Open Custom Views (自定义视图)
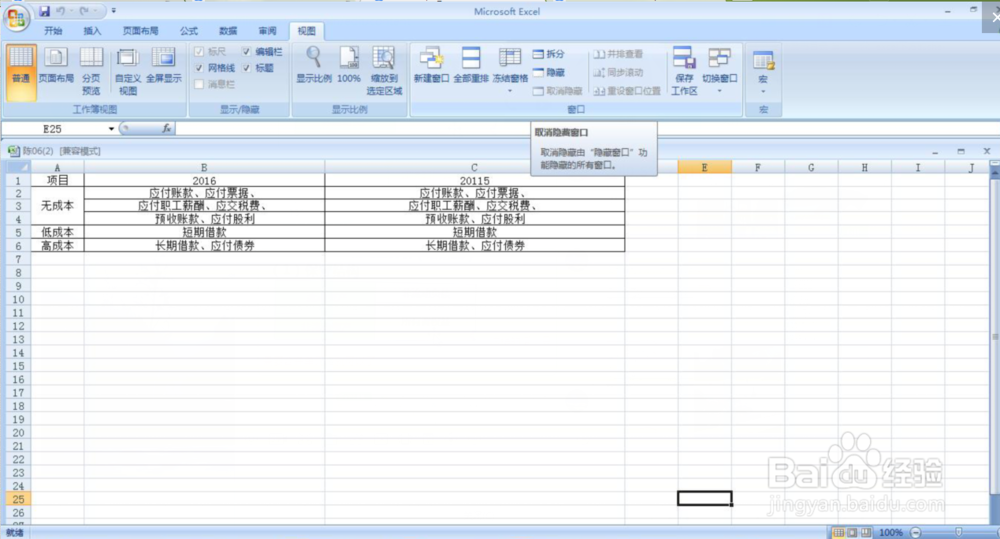 pos(128,71)
